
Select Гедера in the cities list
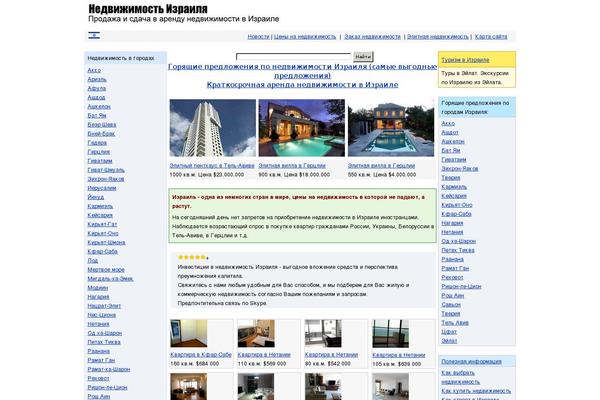[97, 143]
